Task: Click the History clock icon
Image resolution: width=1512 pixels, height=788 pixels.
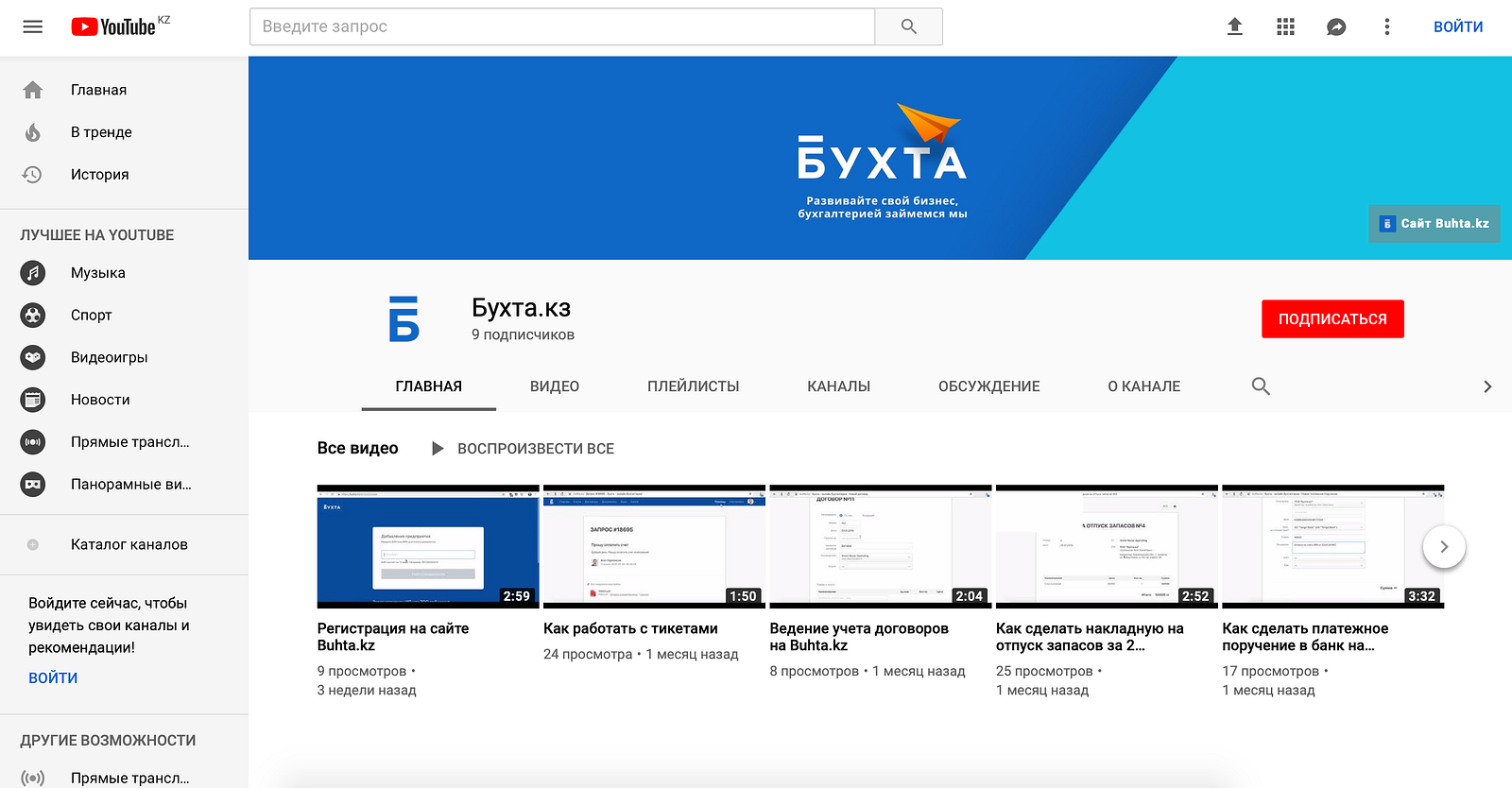Action: click(33, 174)
